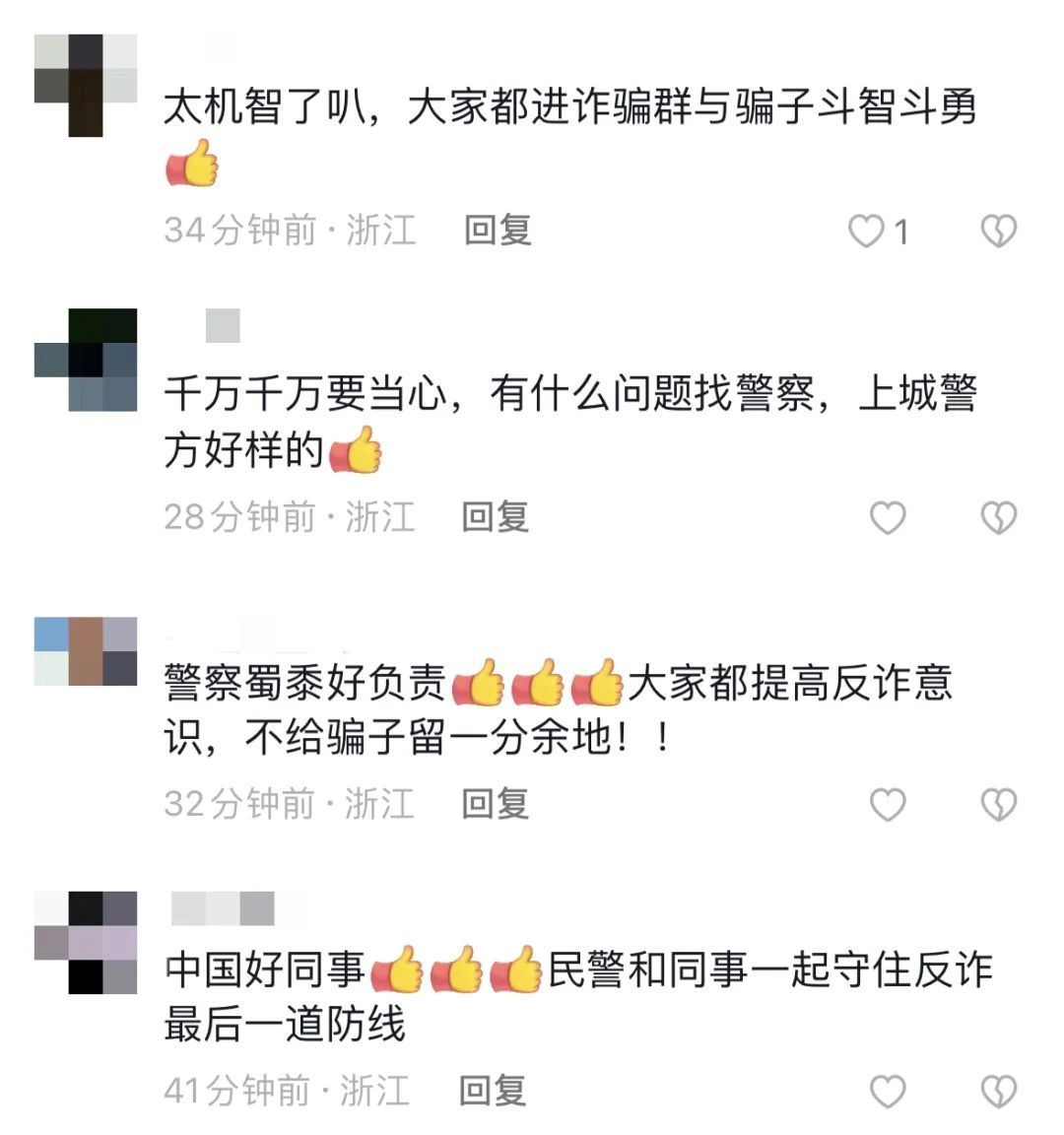
Task: Reply to the 28分钟前 comment
Action: (x=496, y=517)
